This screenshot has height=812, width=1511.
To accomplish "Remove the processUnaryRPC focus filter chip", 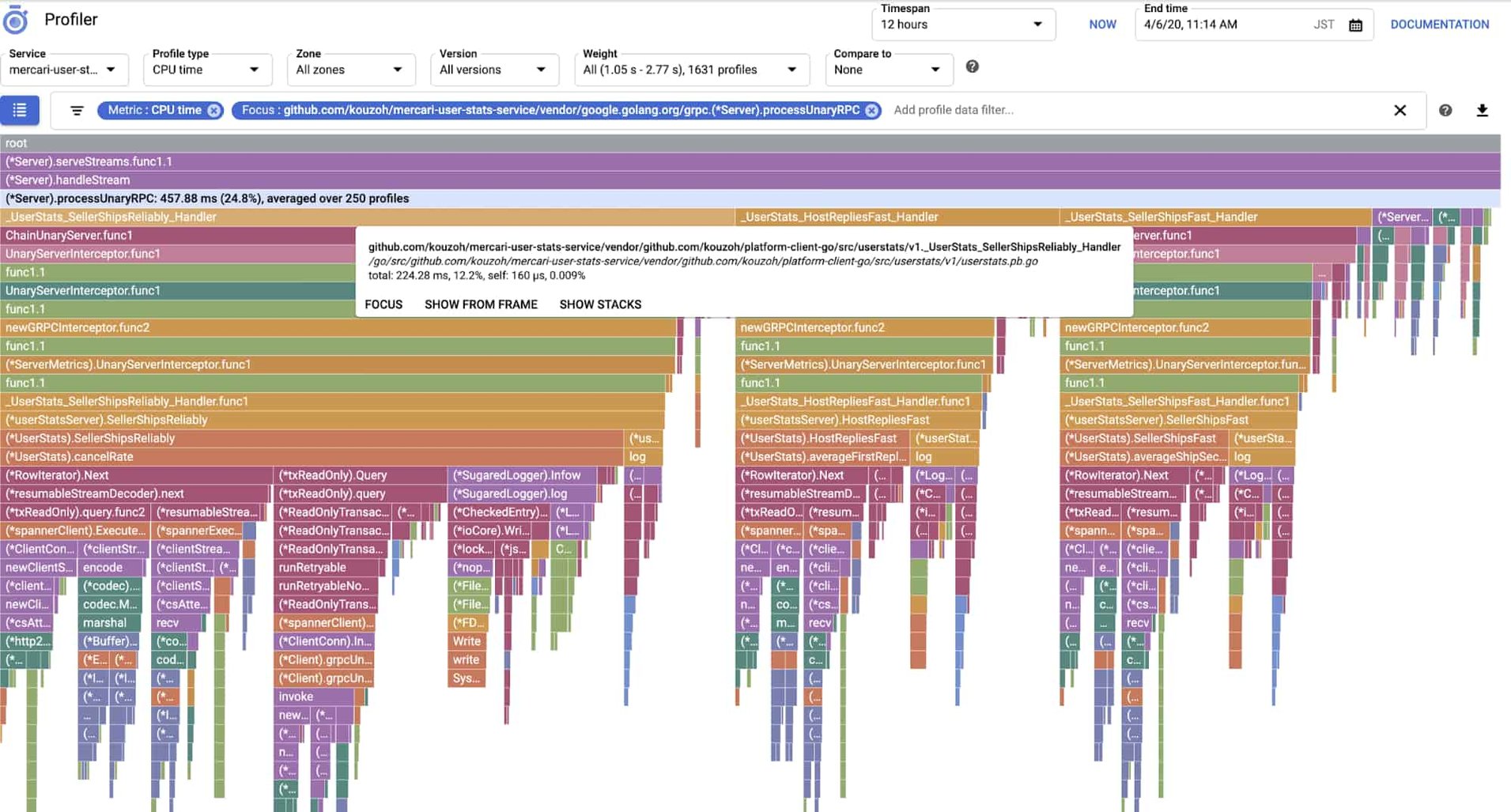I will [x=871, y=110].
